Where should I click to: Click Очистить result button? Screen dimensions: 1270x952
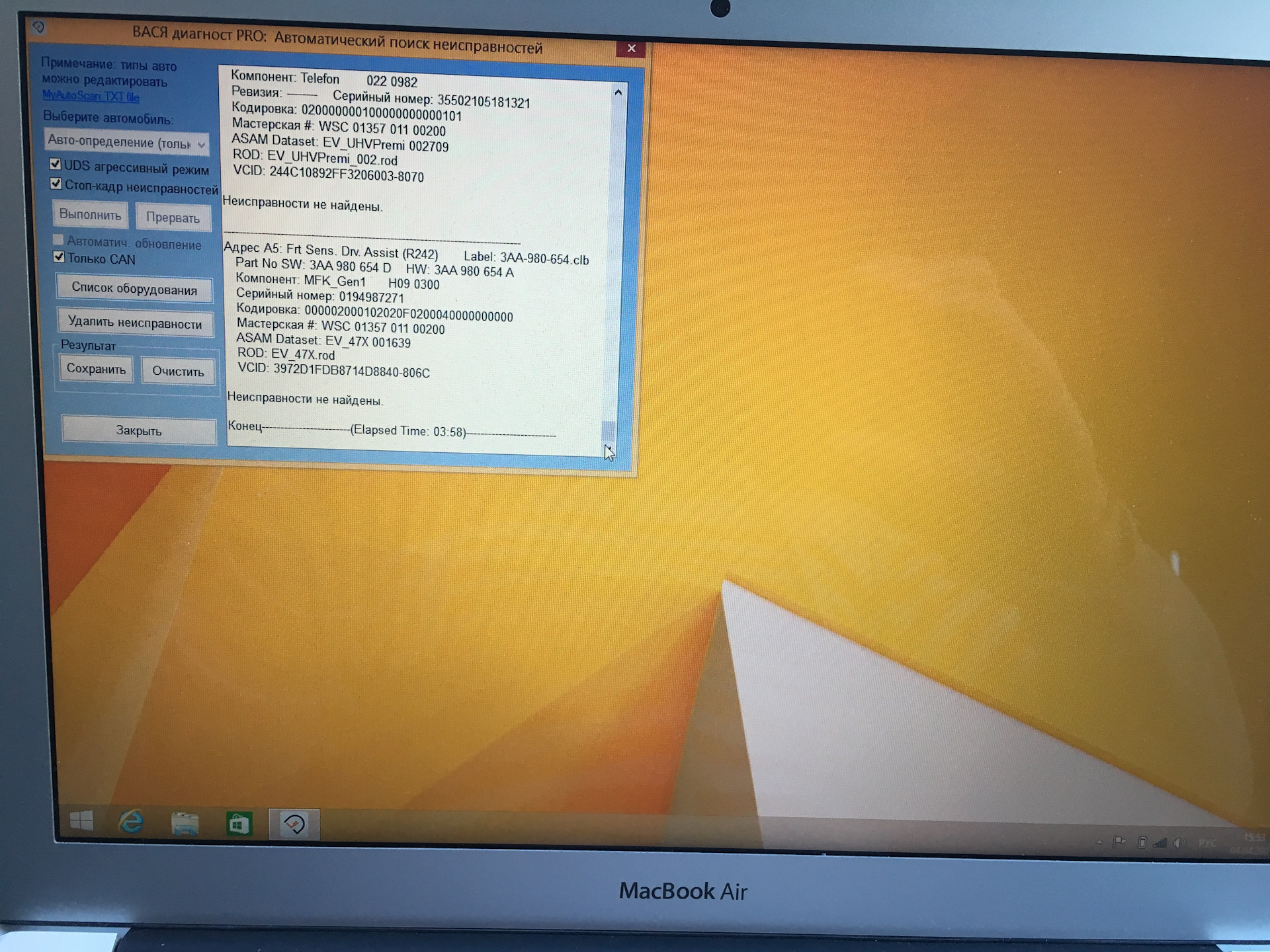(179, 371)
